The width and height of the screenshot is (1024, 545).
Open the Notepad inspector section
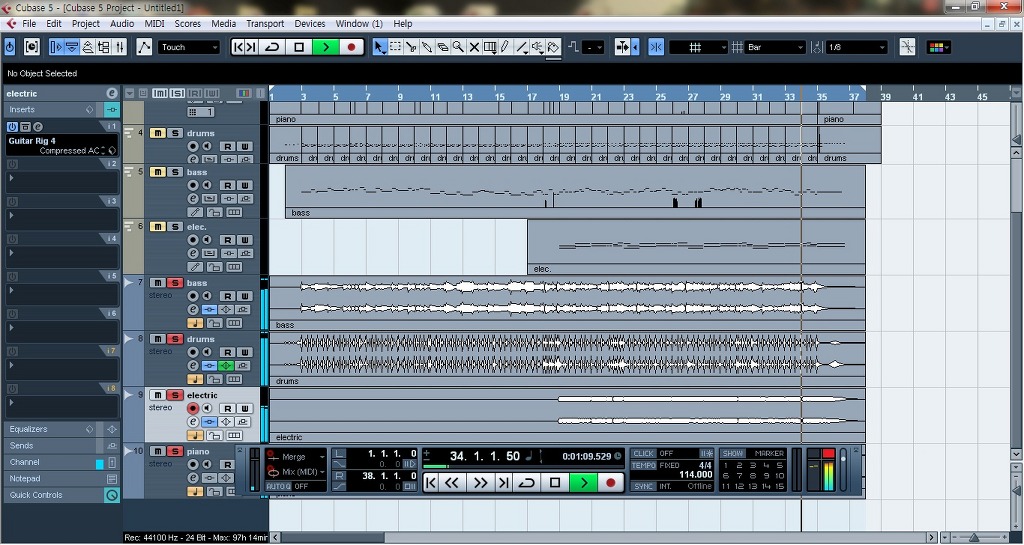(x=61, y=478)
